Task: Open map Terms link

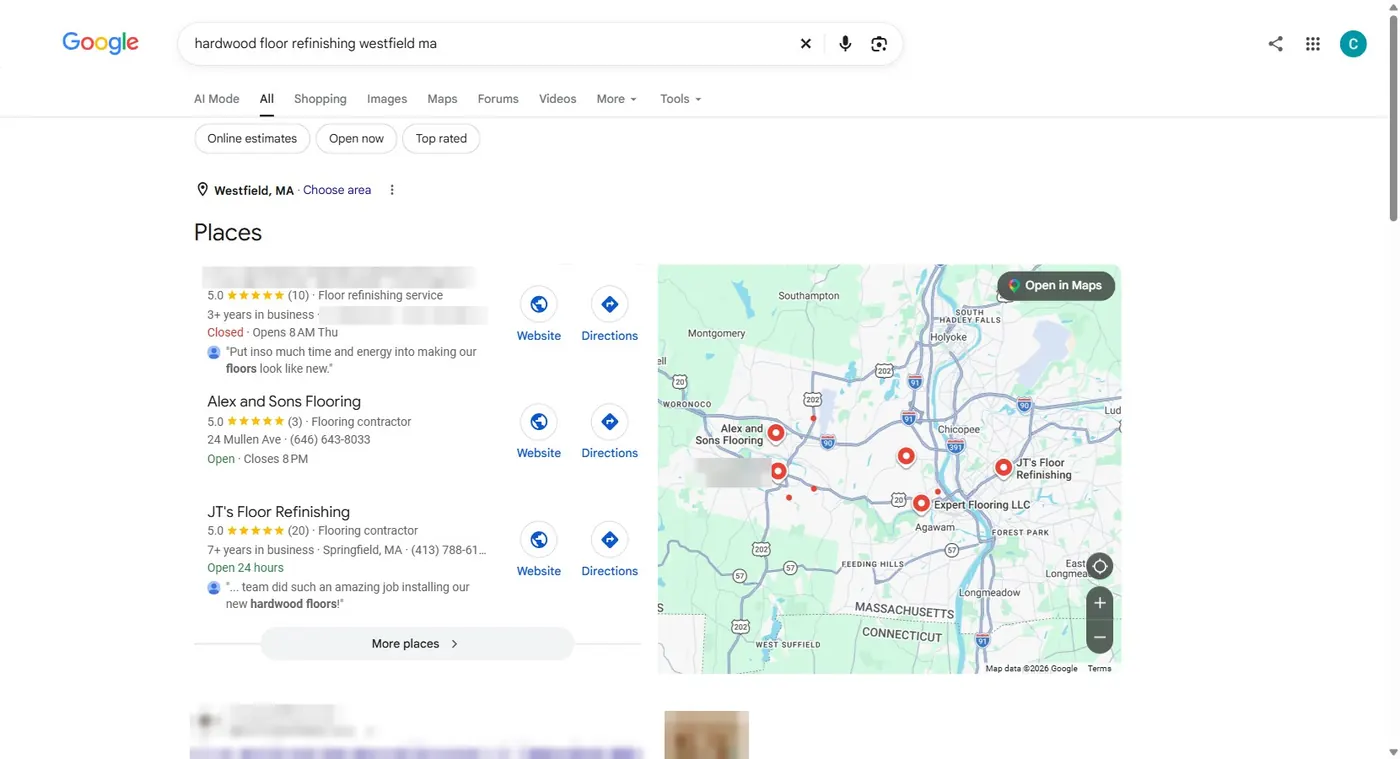Action: (1099, 668)
